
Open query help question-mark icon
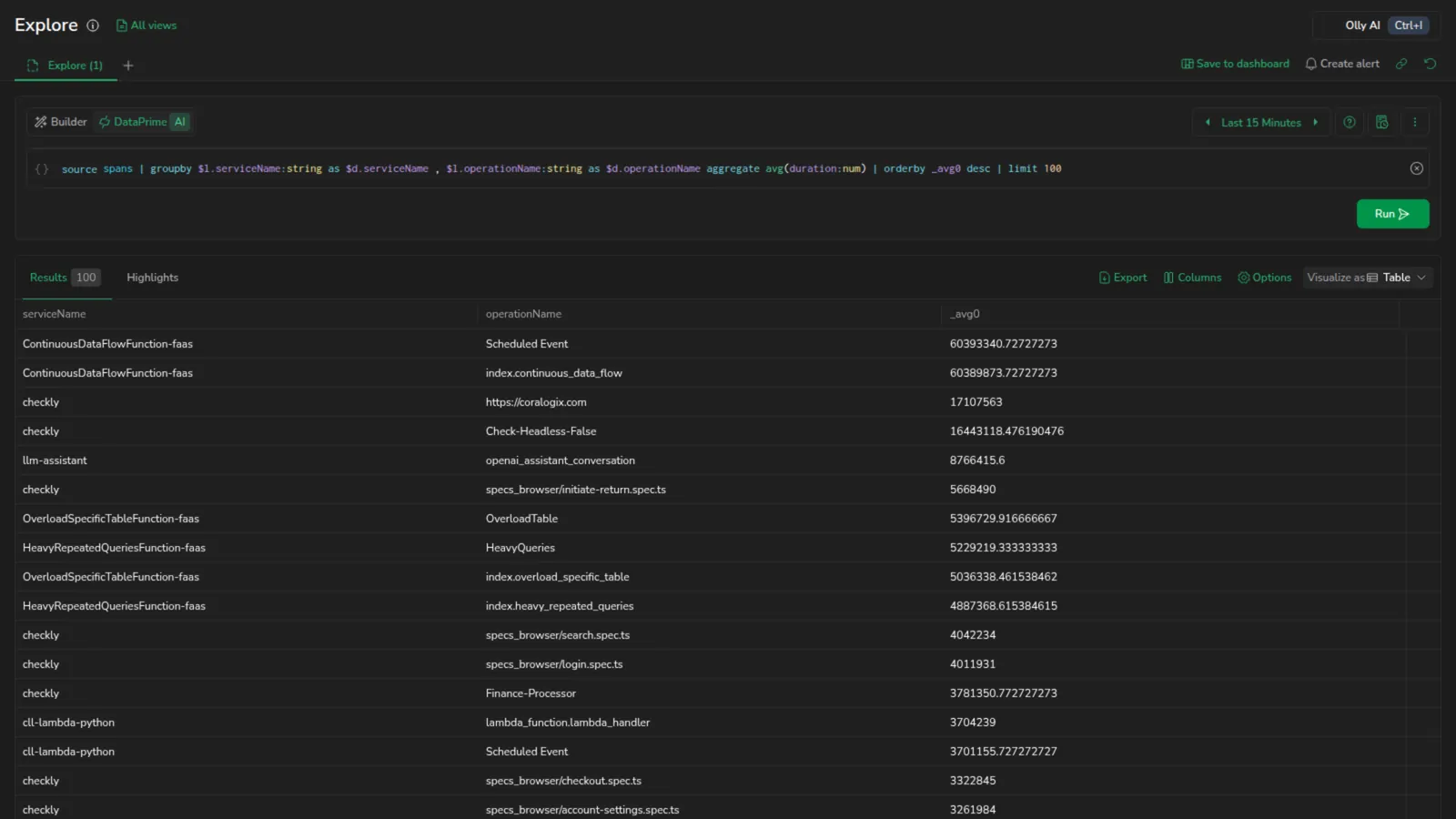(1350, 122)
